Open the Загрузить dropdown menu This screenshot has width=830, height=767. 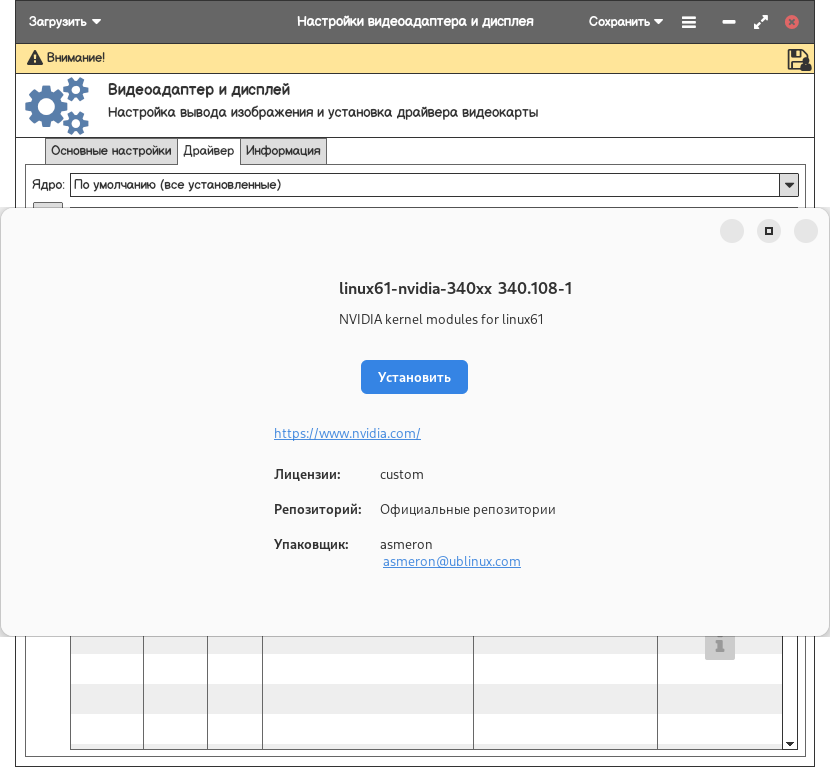point(65,22)
